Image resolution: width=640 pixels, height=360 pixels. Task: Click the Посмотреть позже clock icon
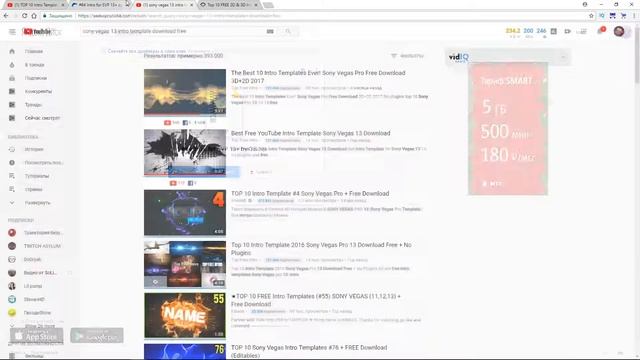[x=12, y=162]
